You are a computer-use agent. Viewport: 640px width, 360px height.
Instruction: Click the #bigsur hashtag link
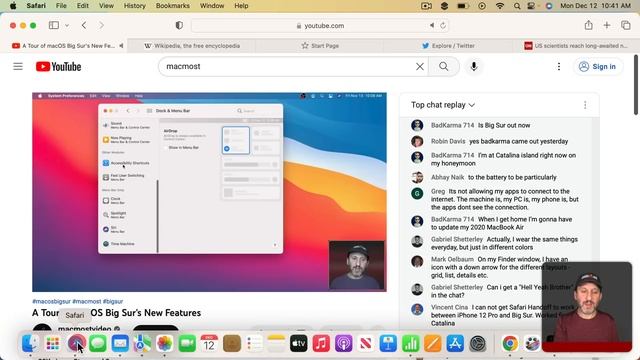click(113, 301)
